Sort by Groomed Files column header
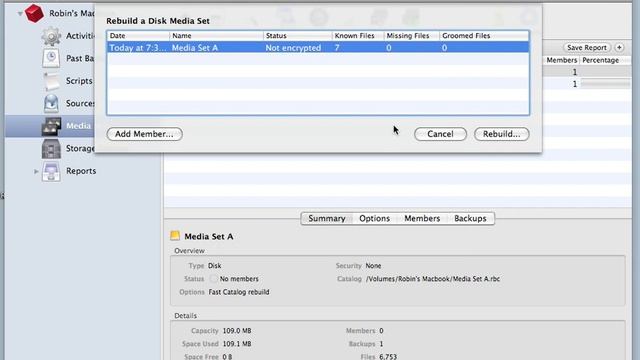Screen dimensions: 640x360 pyautogui.click(x=484, y=36)
